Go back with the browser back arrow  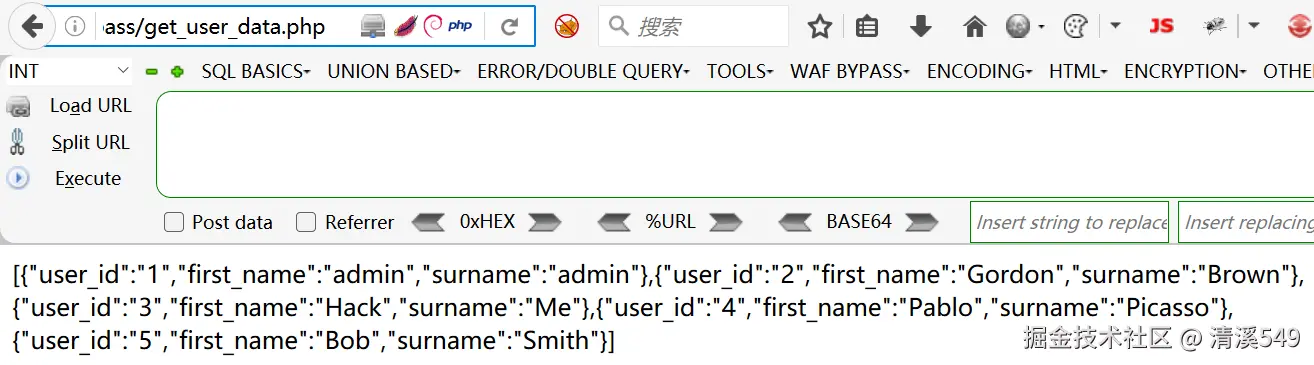[x=32, y=26]
